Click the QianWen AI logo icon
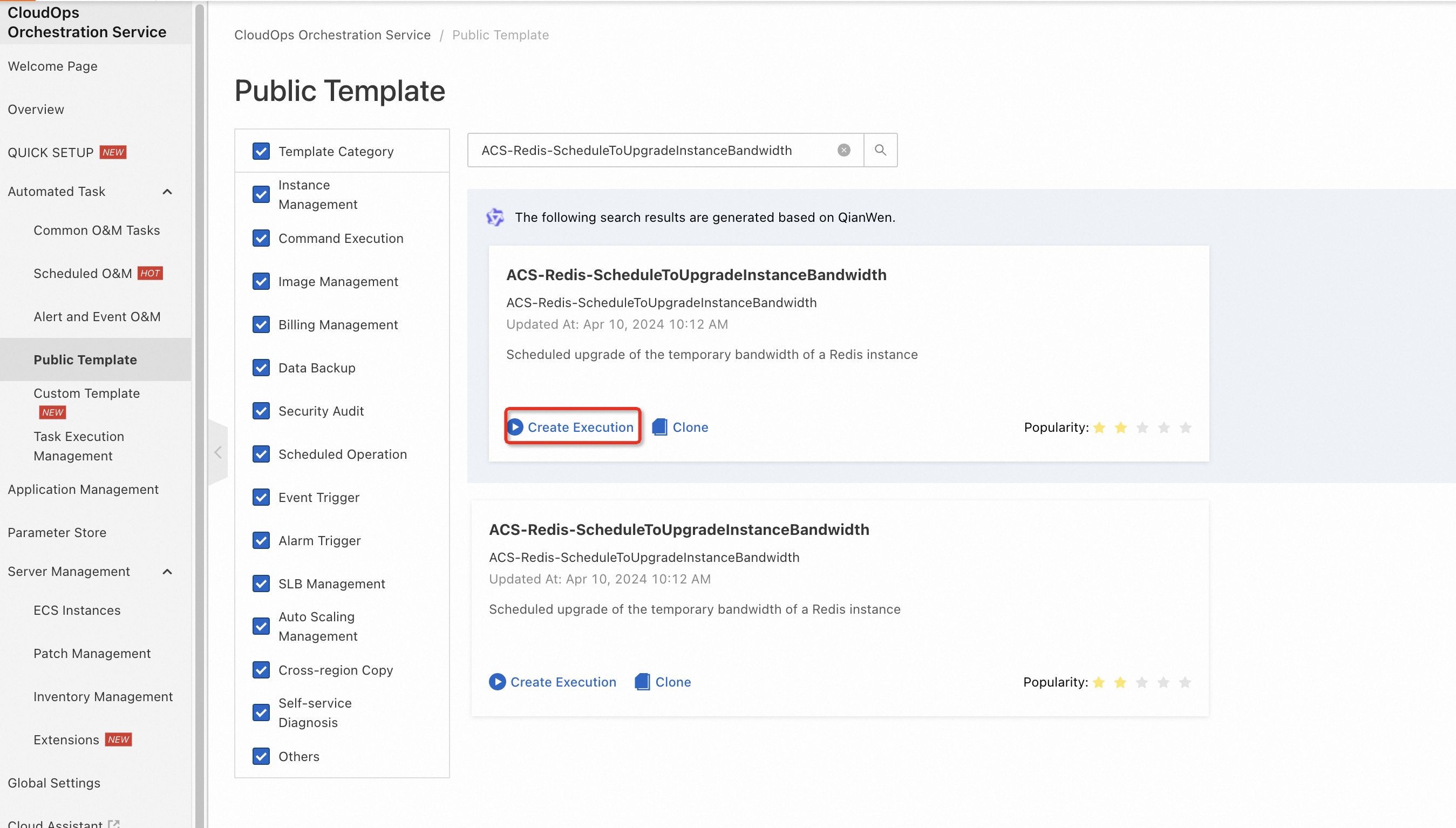The height and width of the screenshot is (828, 1456). click(x=495, y=217)
